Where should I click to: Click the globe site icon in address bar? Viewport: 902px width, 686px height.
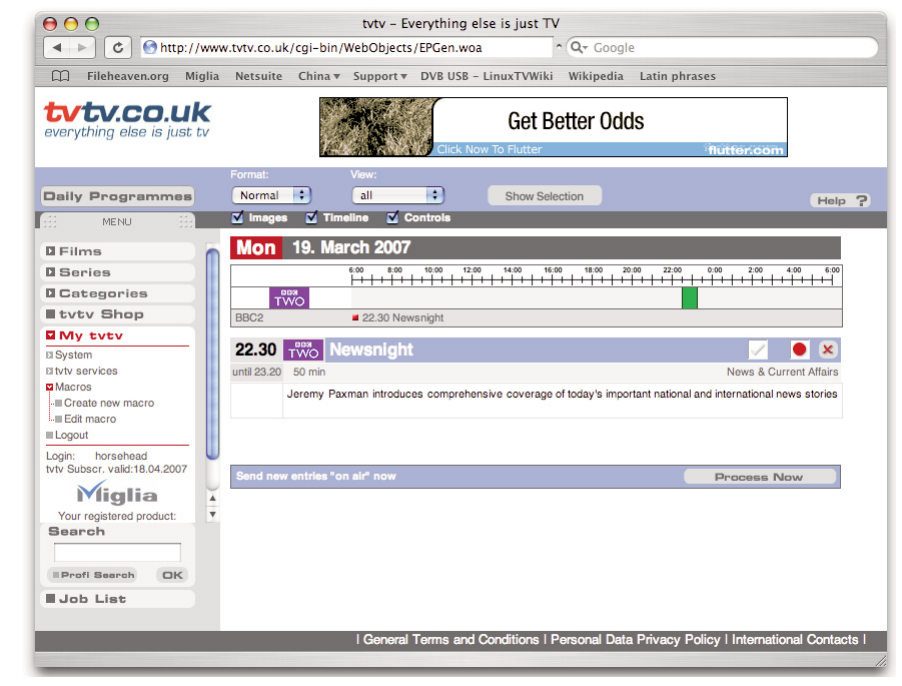click(x=150, y=47)
